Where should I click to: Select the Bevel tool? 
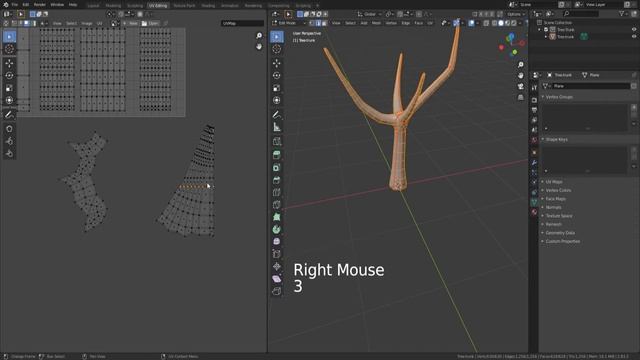click(x=277, y=180)
